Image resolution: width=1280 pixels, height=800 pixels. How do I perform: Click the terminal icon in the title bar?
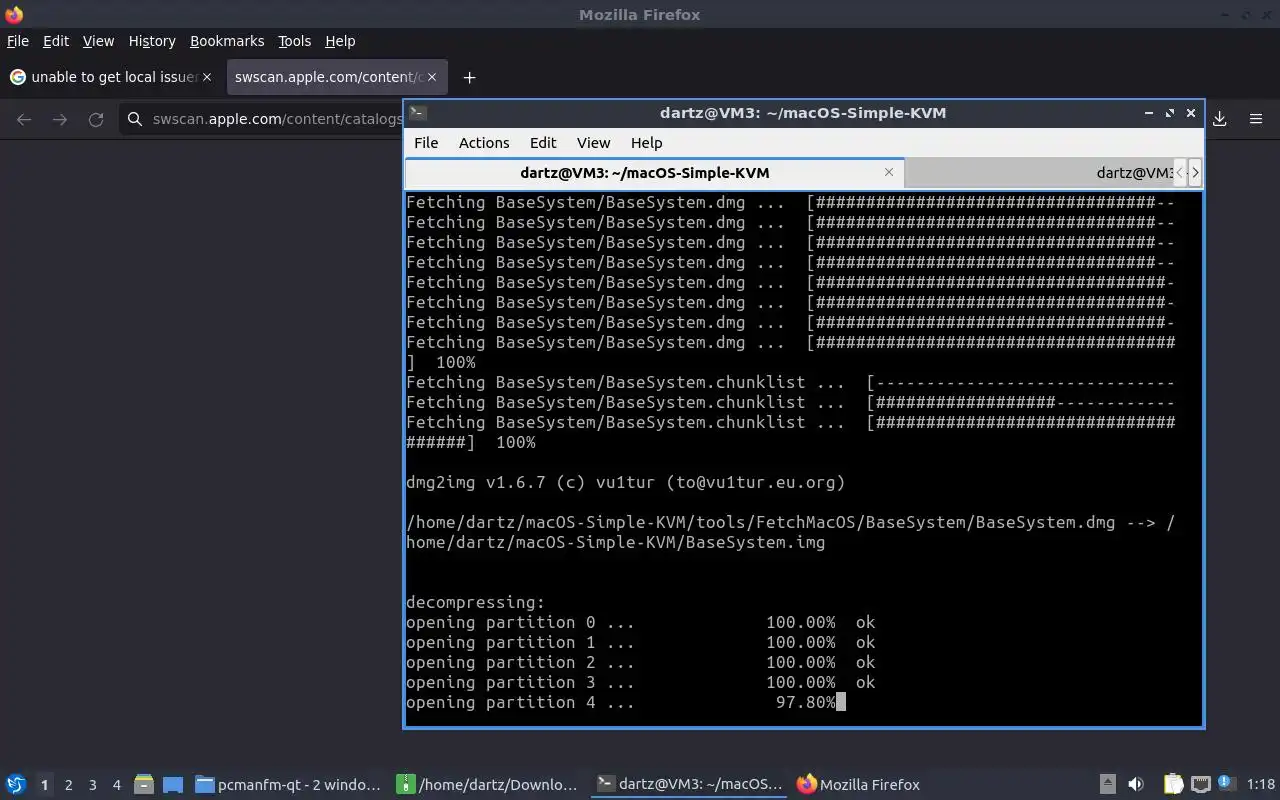tap(418, 113)
